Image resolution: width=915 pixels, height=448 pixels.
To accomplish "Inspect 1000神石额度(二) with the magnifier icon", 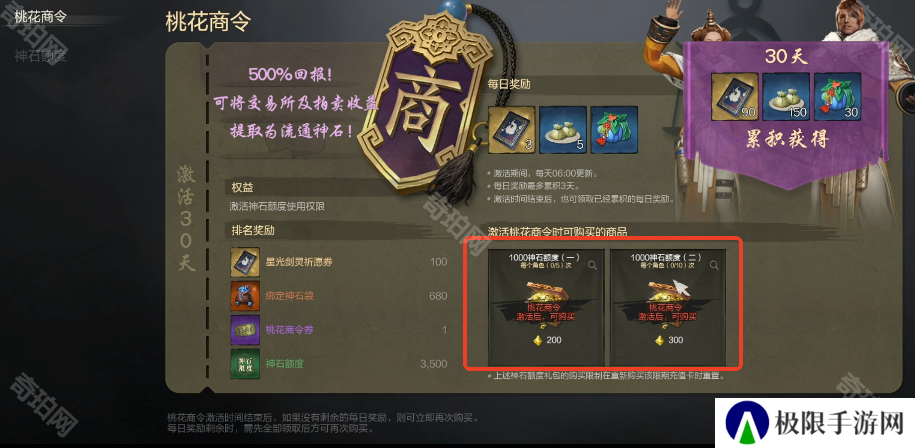I will [x=714, y=265].
